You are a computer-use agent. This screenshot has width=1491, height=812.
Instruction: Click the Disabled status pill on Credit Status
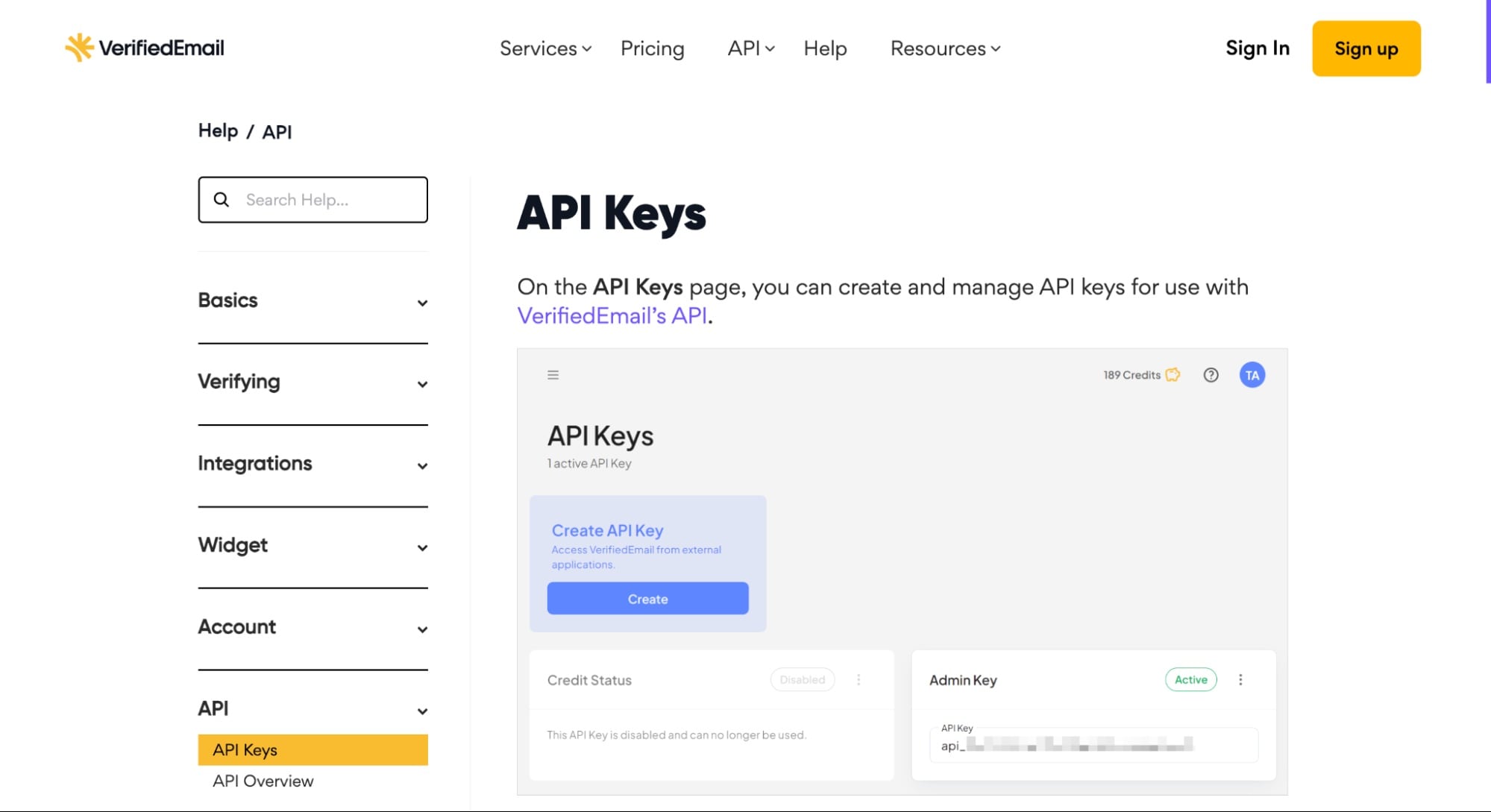802,679
